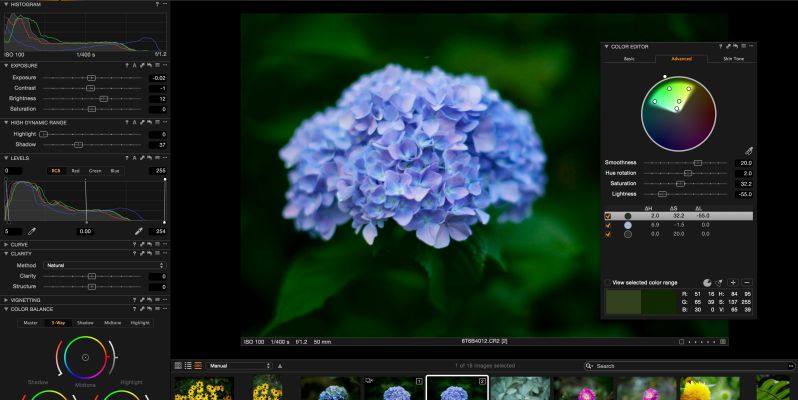
Task: Collapse the Exposure panel
Action: [x=6, y=66]
